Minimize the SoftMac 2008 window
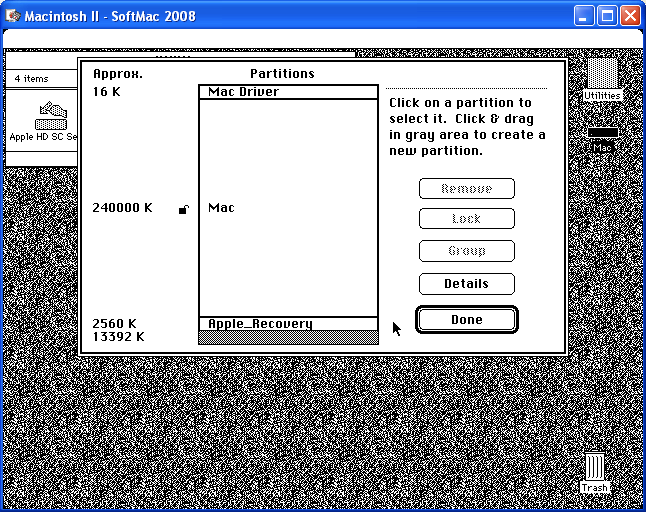 (583, 16)
